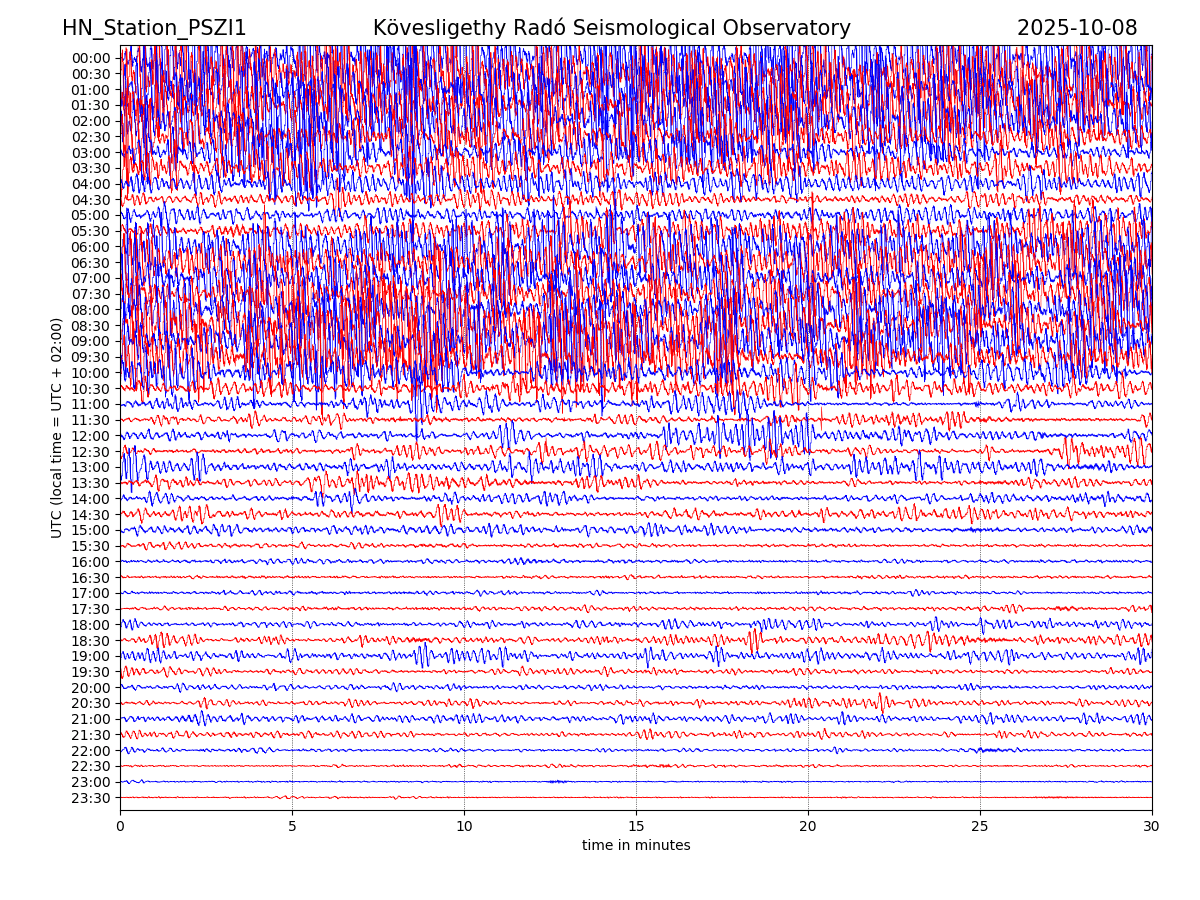Select the 5 minute axis tick
1200x900 pixels.
pos(292,826)
